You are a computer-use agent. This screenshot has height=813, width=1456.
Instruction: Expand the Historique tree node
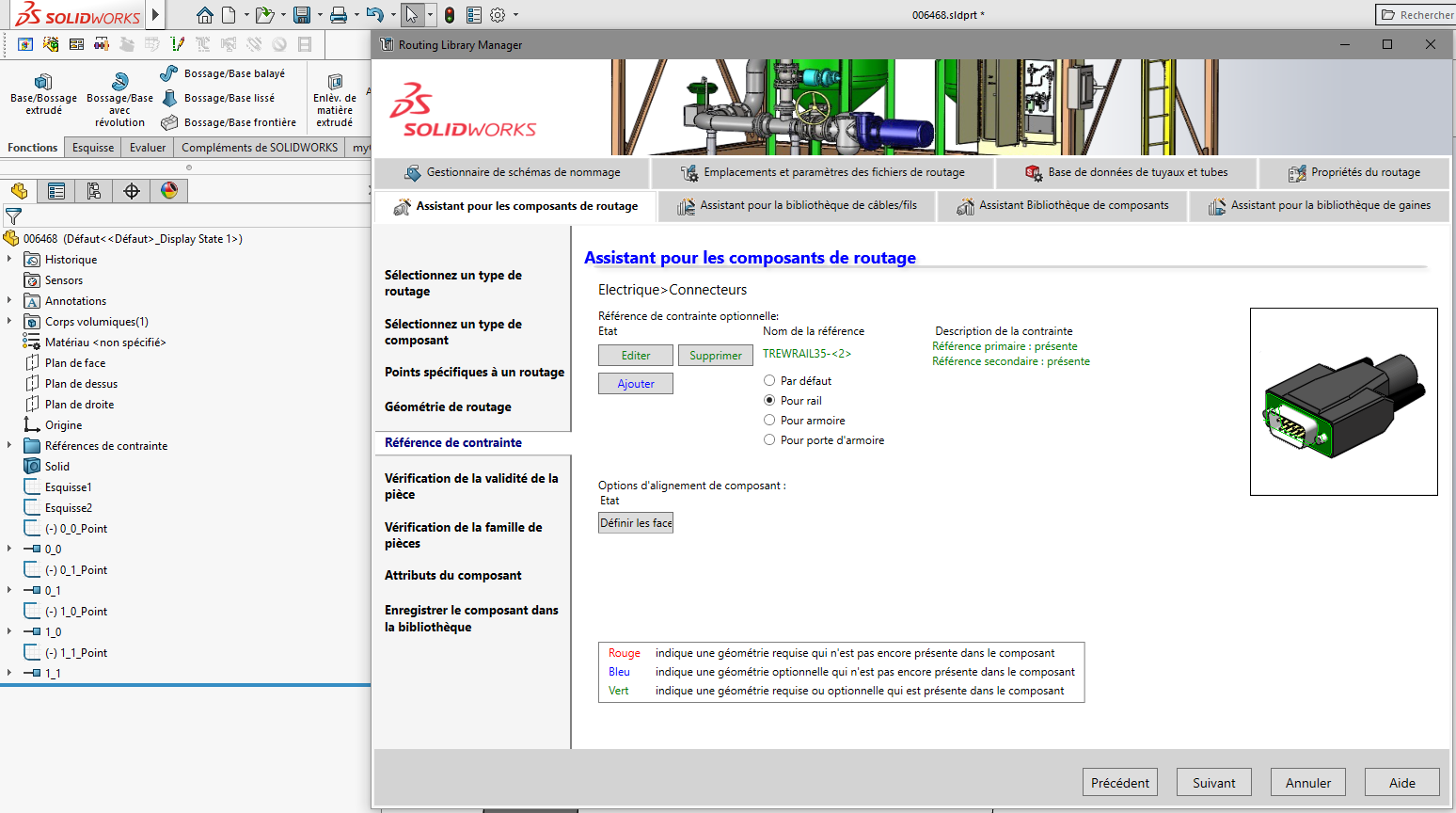[x=9, y=260]
